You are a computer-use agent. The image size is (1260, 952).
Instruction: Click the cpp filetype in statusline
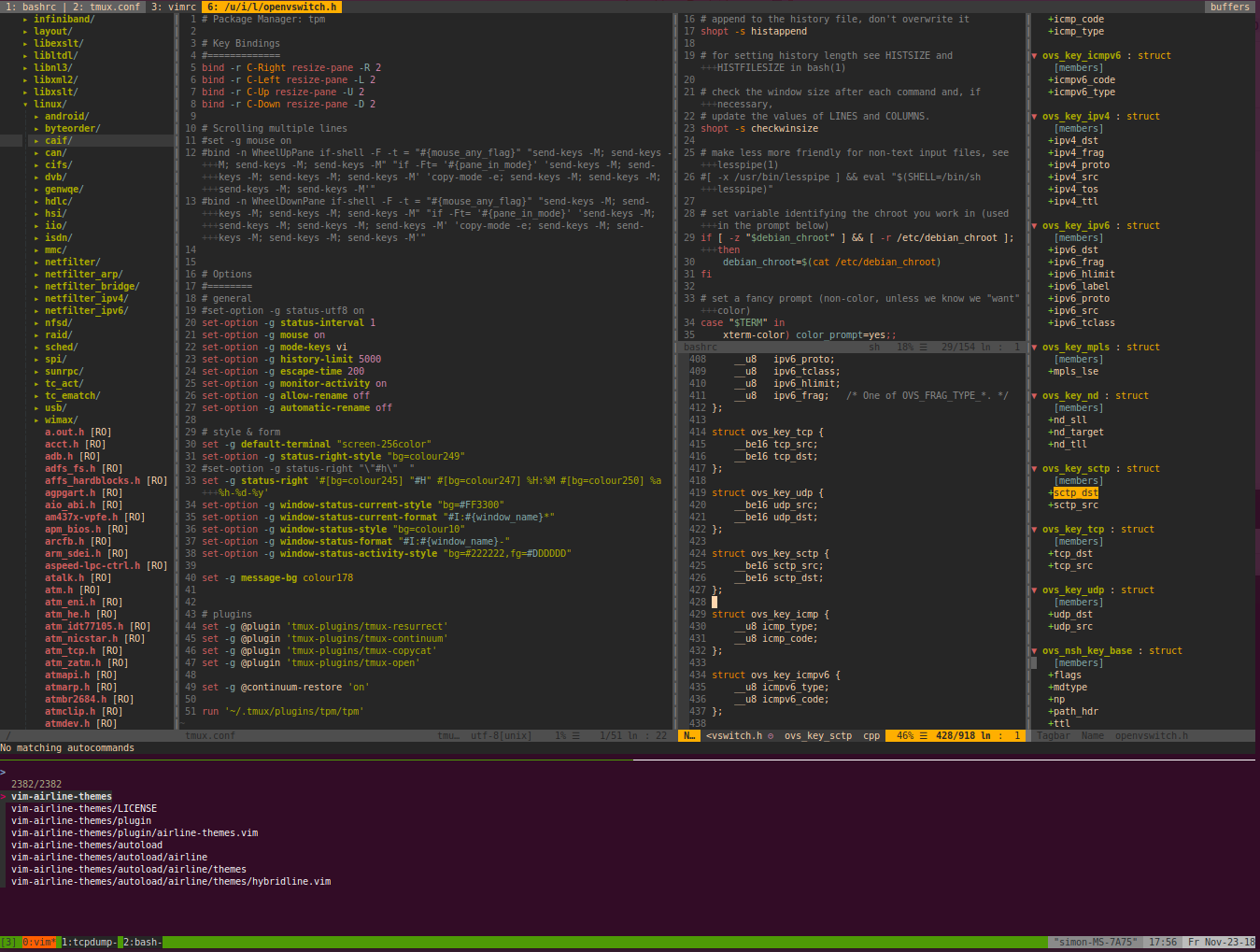(x=871, y=735)
